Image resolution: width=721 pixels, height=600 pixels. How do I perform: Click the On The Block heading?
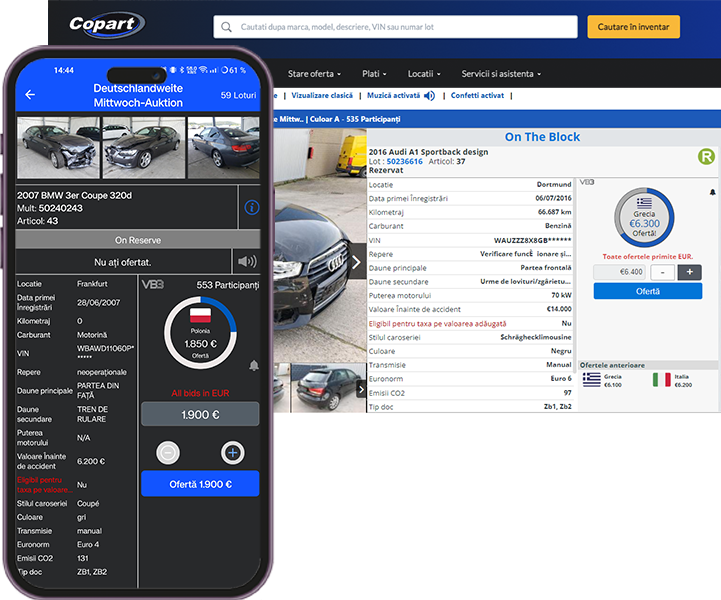pyautogui.click(x=542, y=137)
